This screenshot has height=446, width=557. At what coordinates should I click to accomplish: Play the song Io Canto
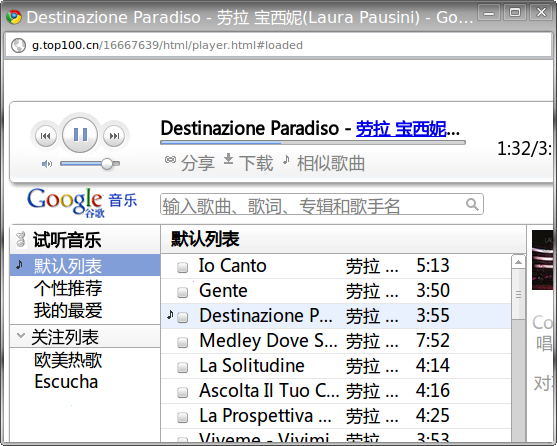233,266
